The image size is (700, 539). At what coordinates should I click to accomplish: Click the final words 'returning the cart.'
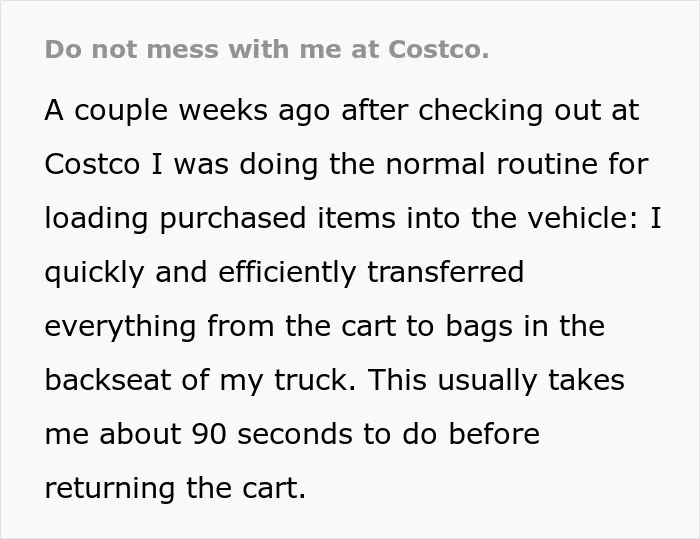pyautogui.click(x=175, y=489)
